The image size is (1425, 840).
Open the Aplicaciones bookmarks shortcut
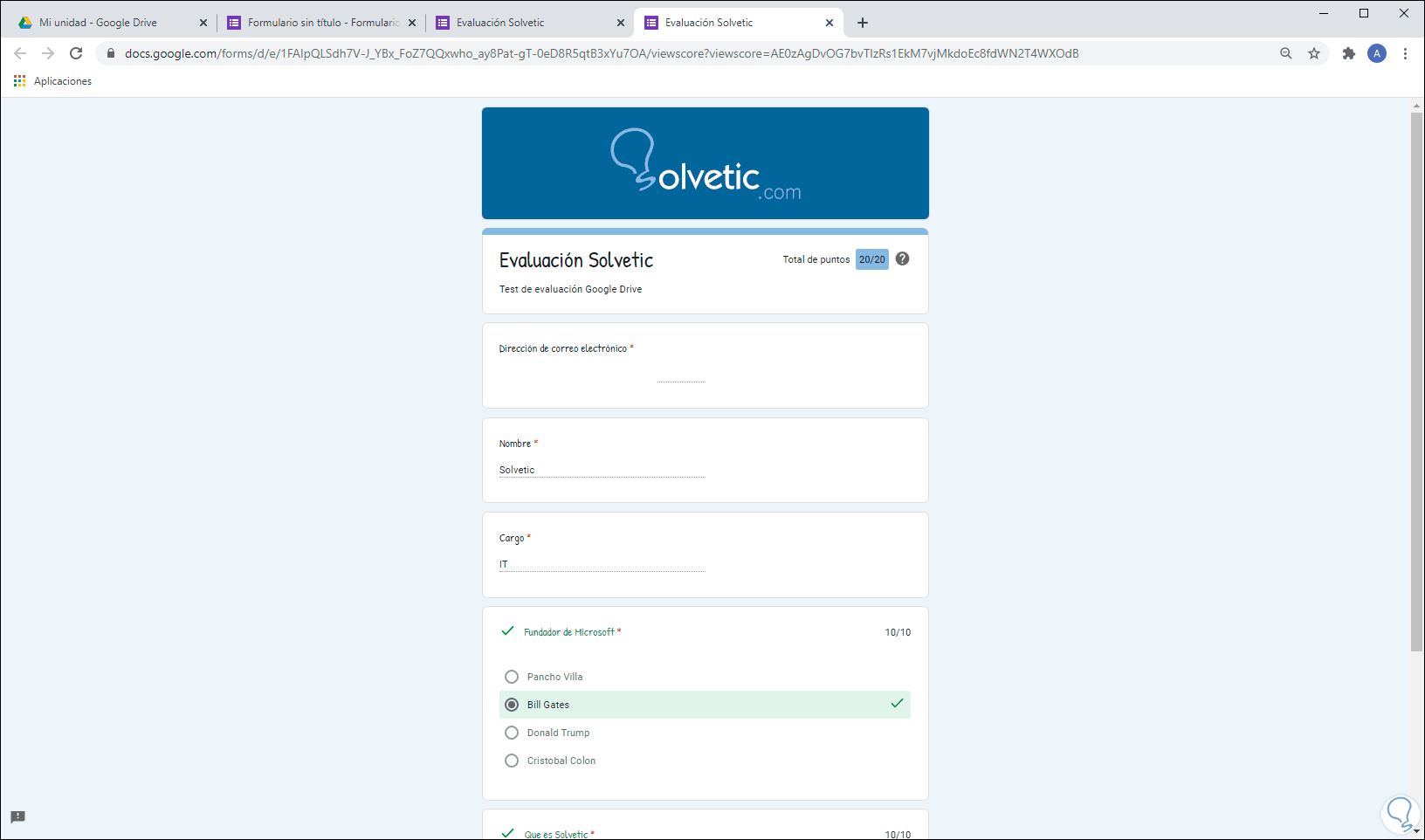[53, 81]
